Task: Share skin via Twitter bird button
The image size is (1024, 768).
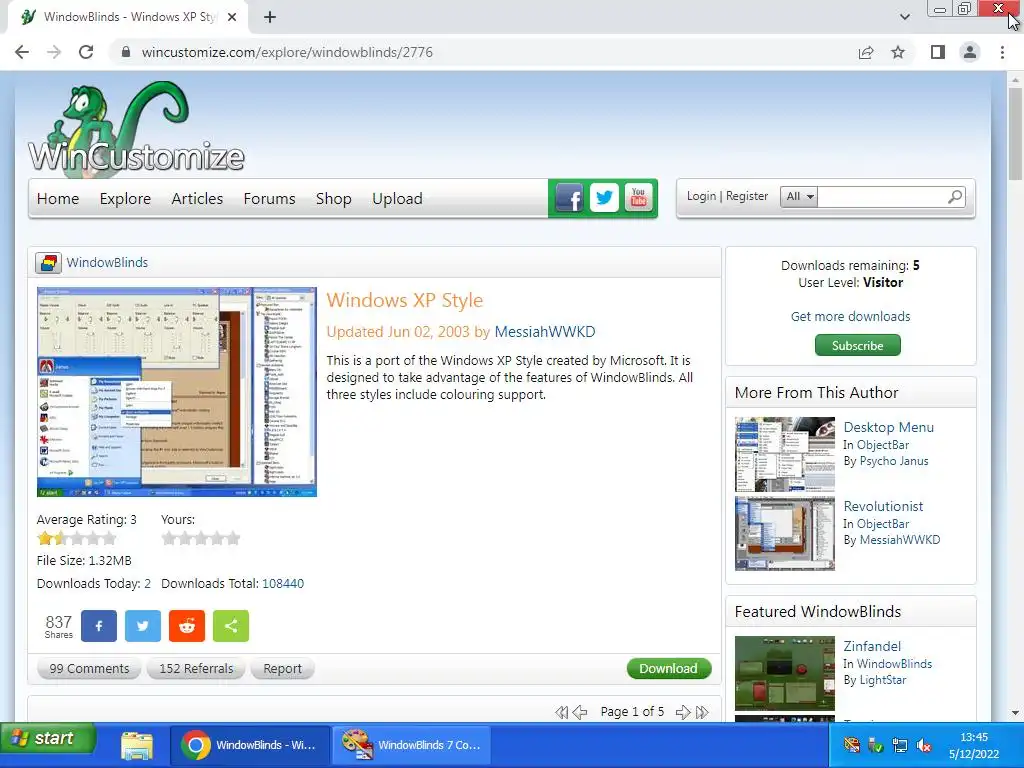Action: 142,626
